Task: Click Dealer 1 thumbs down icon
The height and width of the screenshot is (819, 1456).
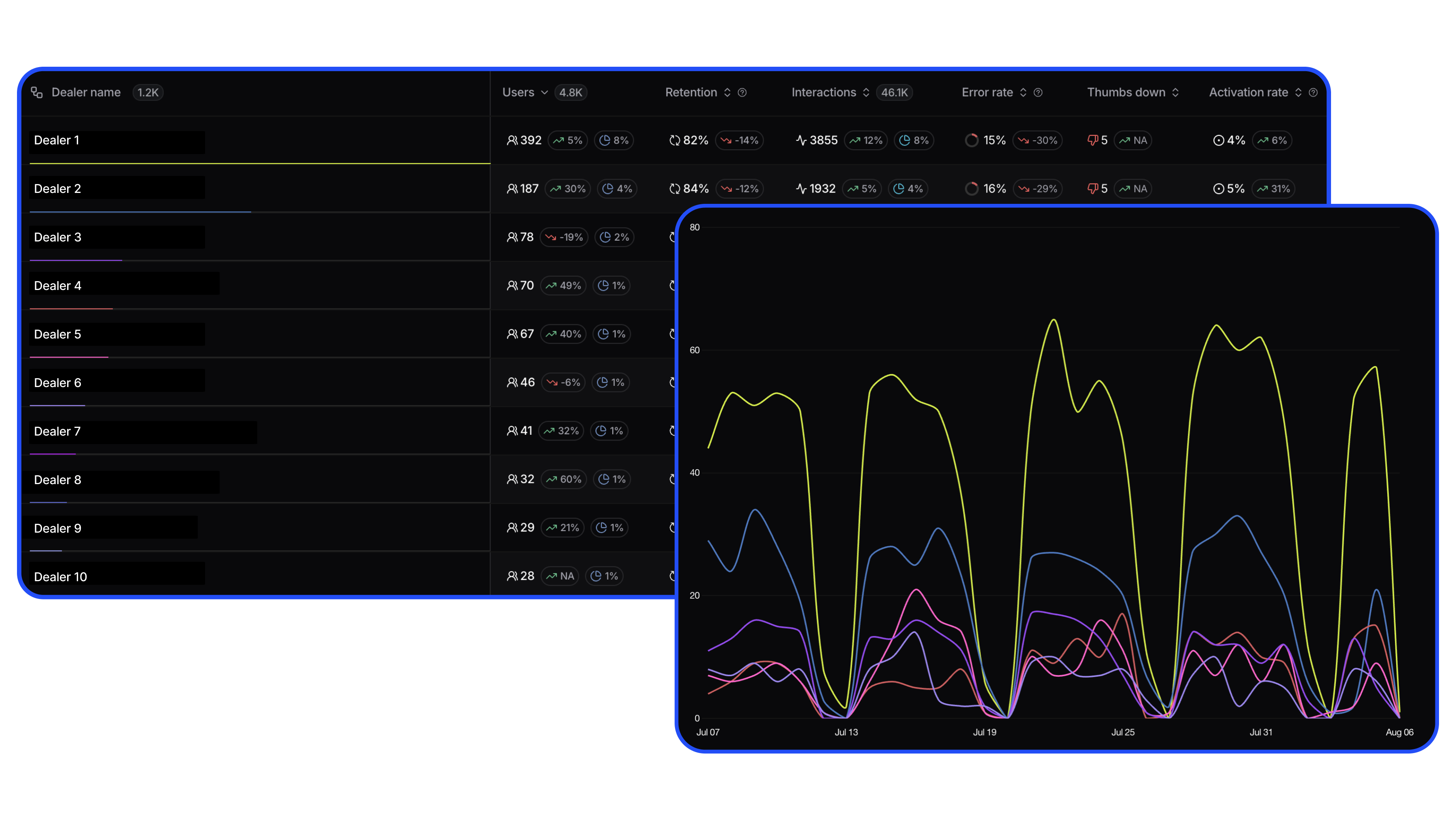Action: (x=1092, y=140)
